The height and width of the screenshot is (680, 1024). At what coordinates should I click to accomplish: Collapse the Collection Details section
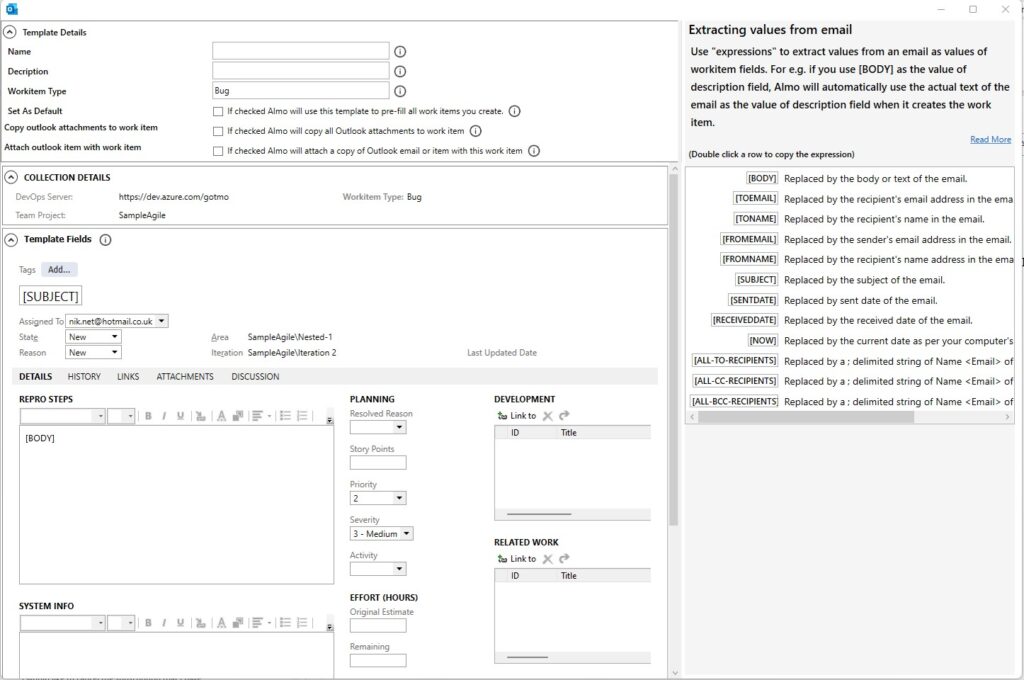(10, 177)
